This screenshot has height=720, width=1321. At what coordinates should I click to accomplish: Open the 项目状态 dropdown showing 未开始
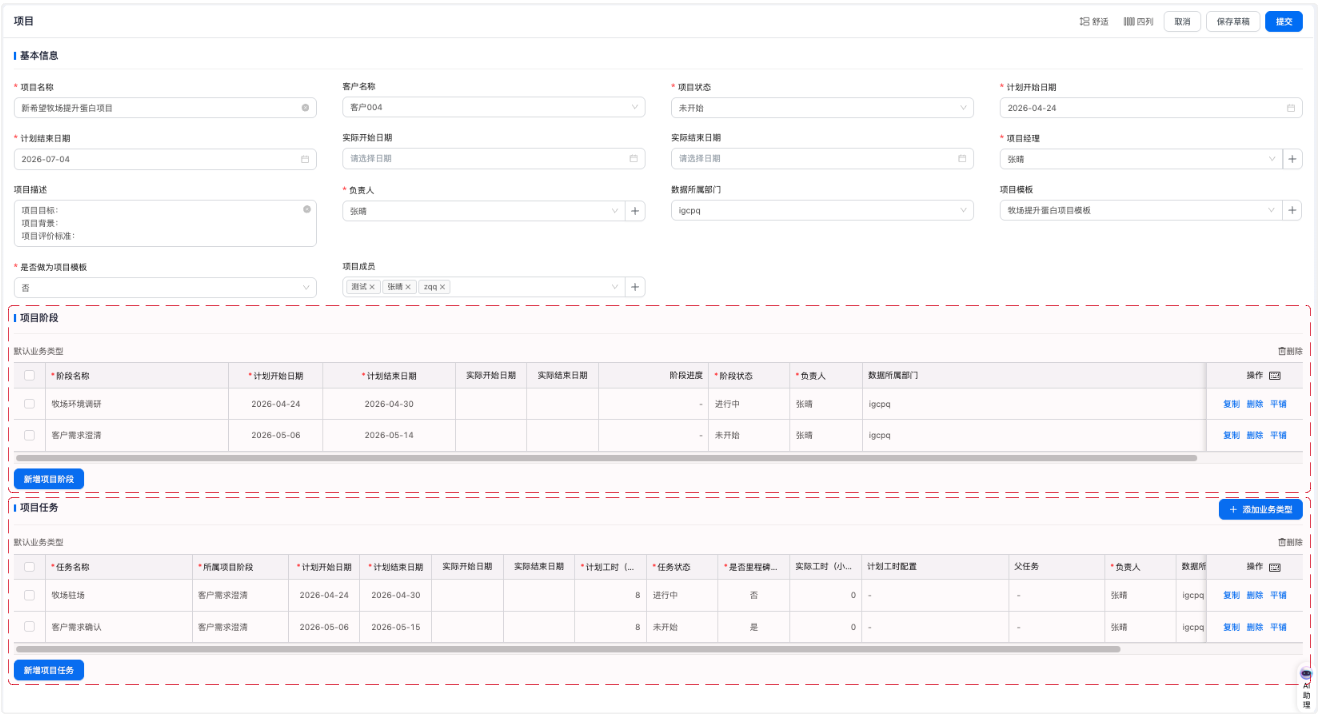(822, 107)
